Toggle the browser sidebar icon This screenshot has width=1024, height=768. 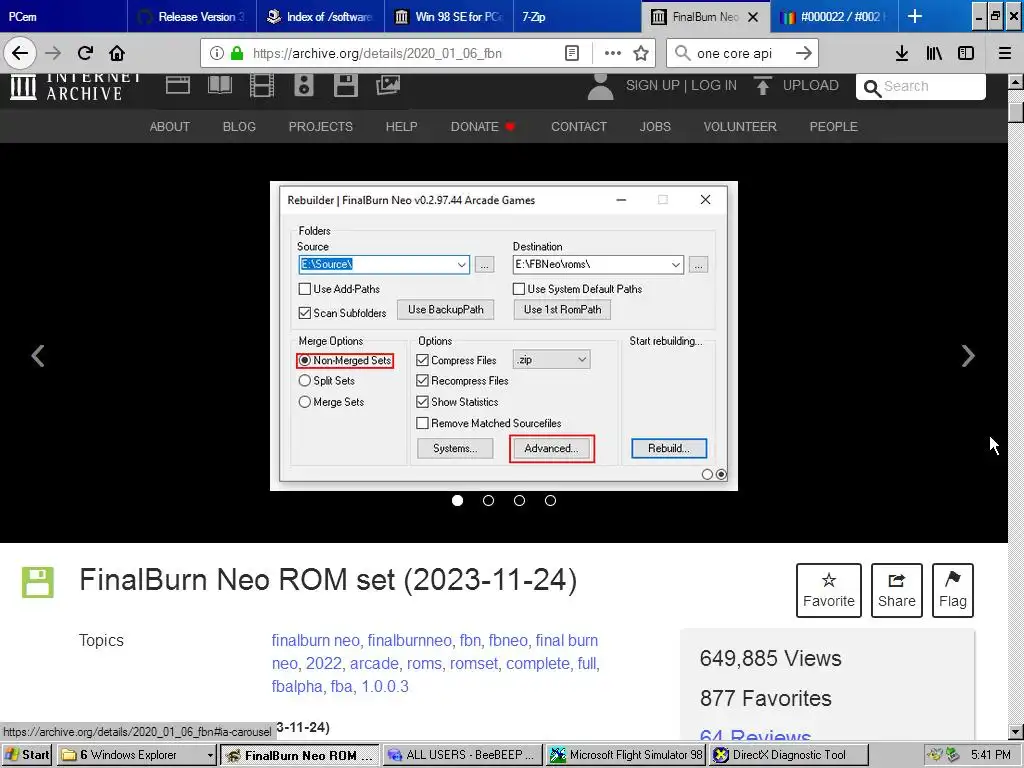coord(966,53)
